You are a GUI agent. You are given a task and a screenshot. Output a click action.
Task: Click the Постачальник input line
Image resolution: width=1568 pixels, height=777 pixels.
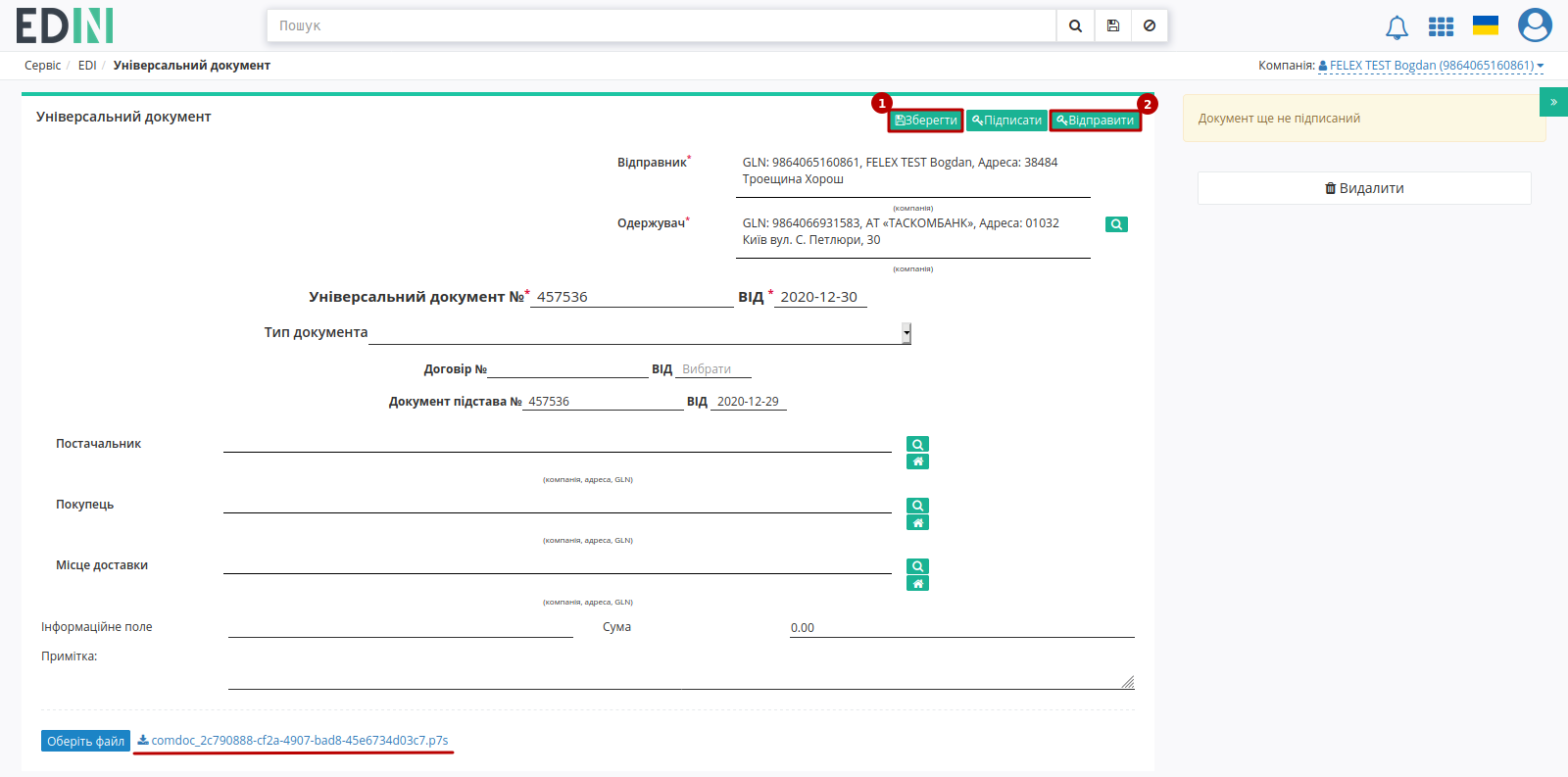coord(558,443)
